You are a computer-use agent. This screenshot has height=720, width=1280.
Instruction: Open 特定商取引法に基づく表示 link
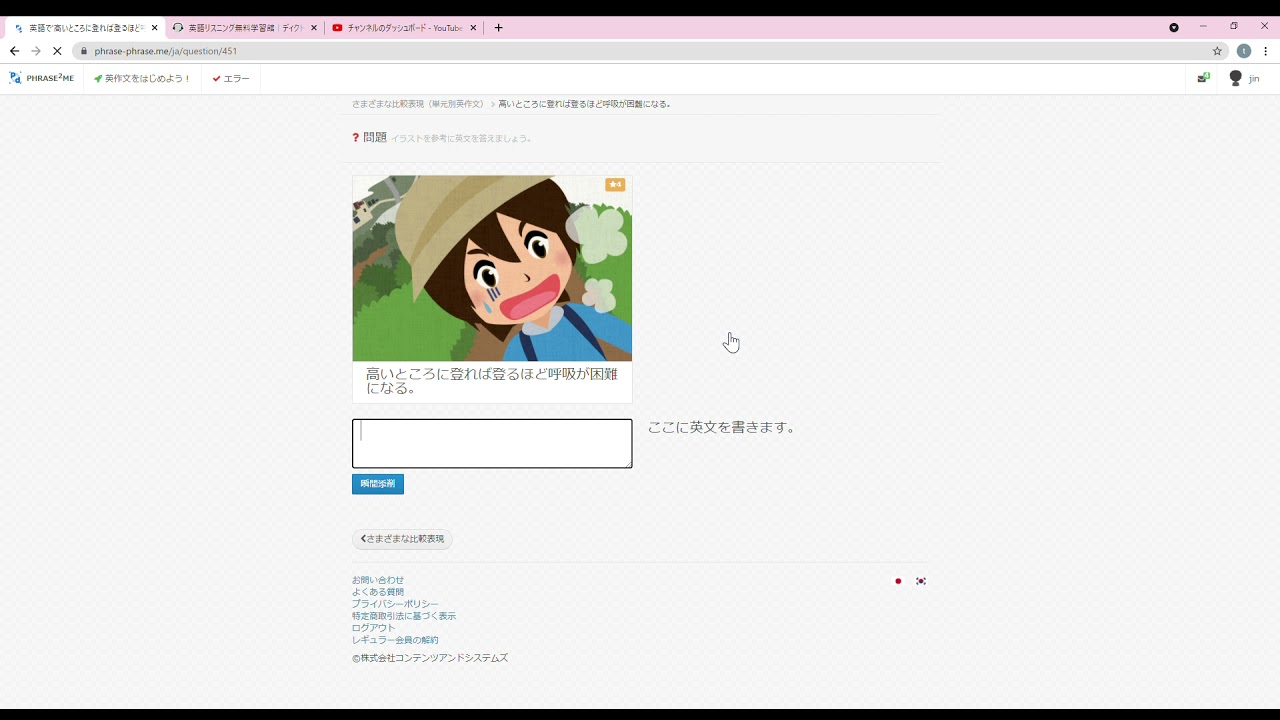point(404,616)
